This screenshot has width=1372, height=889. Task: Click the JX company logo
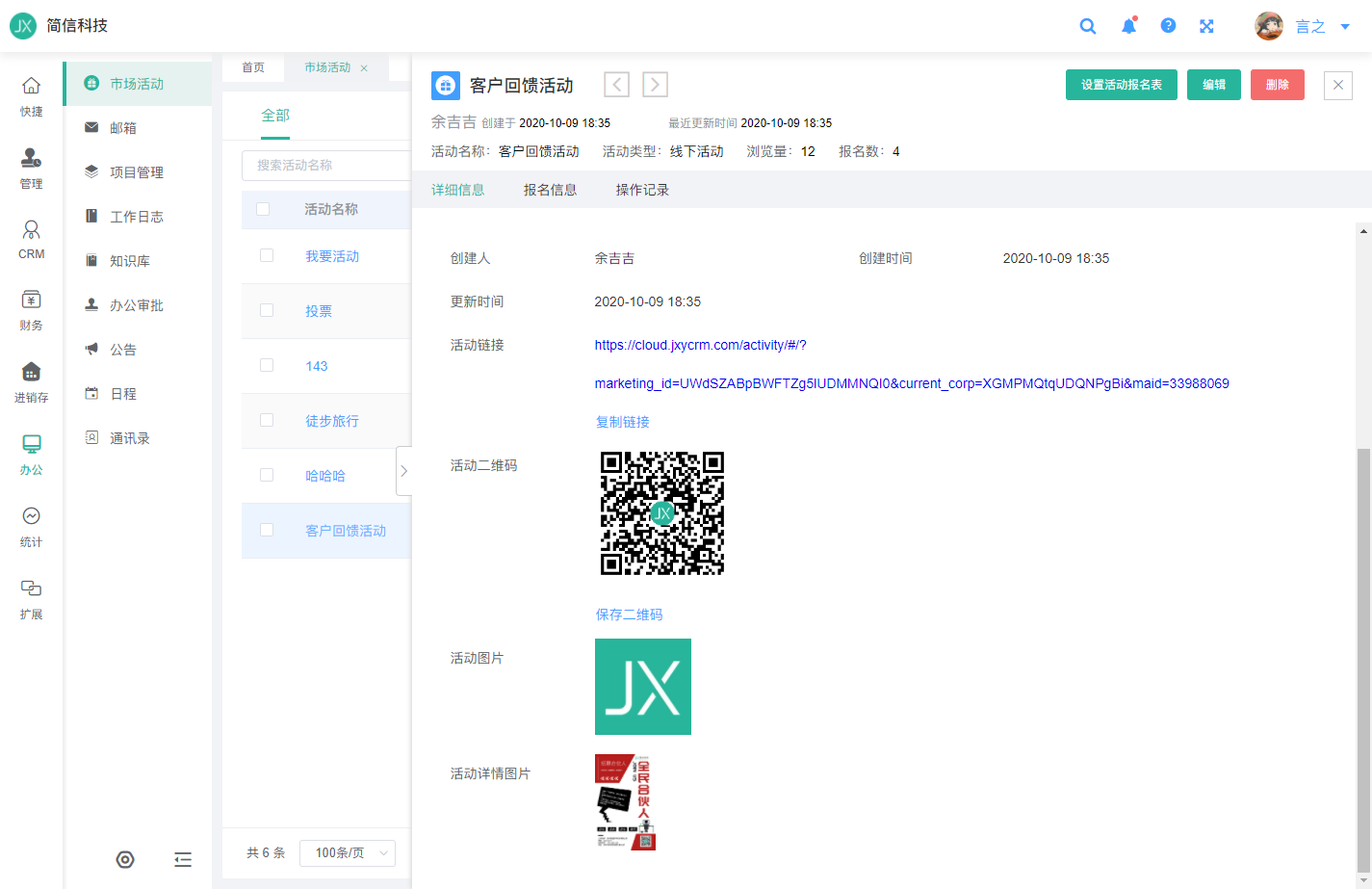(x=23, y=26)
